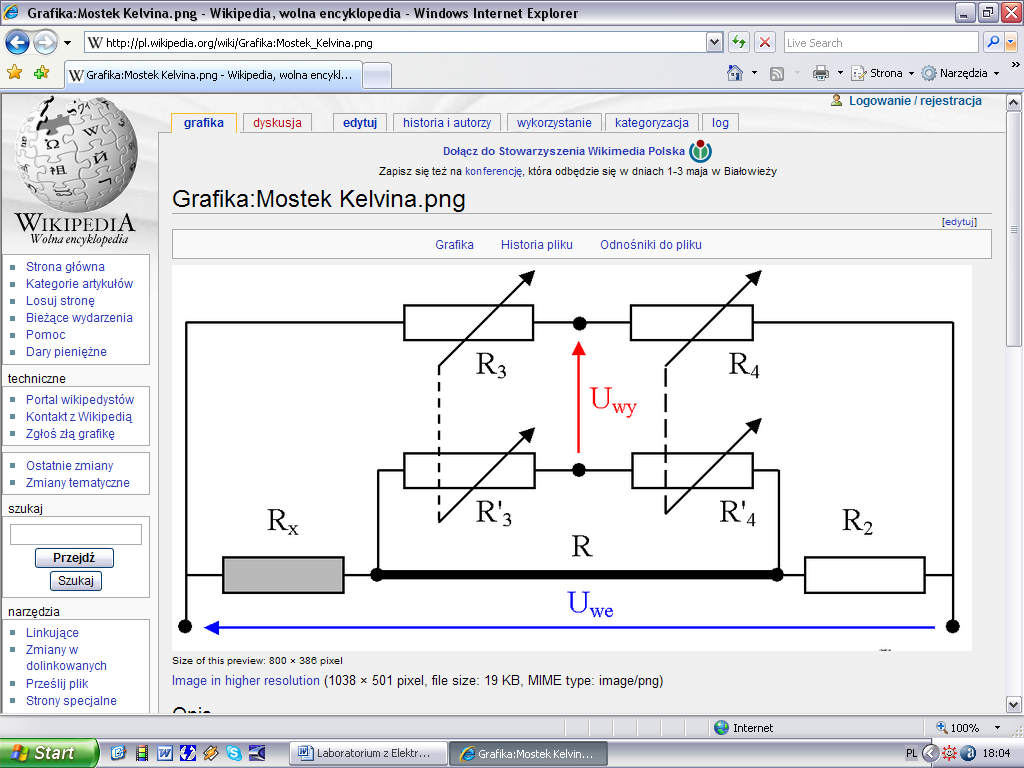Open Favorites Center star icon
This screenshot has height=768, width=1024.
15,73
